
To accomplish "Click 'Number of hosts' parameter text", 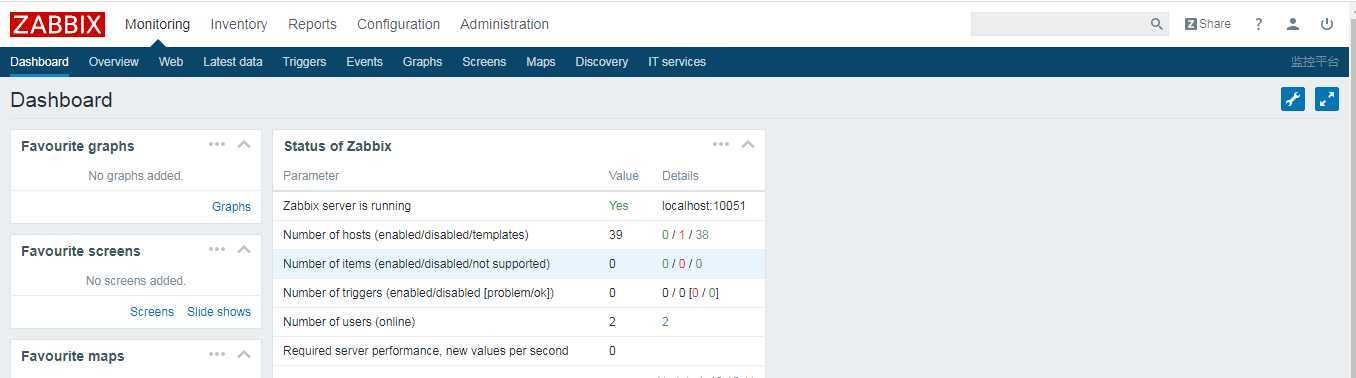I will pos(406,235).
